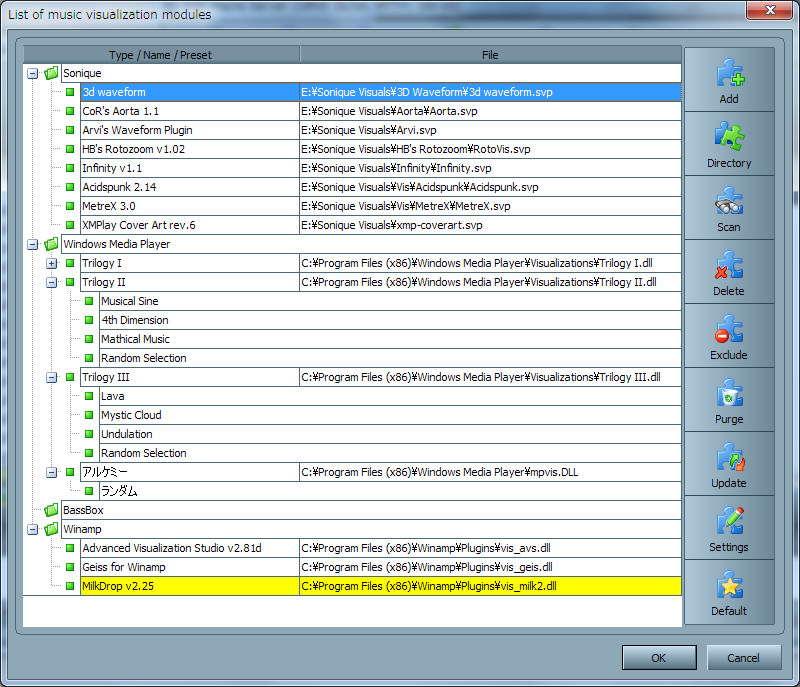Click the Cancel button

pos(743,657)
